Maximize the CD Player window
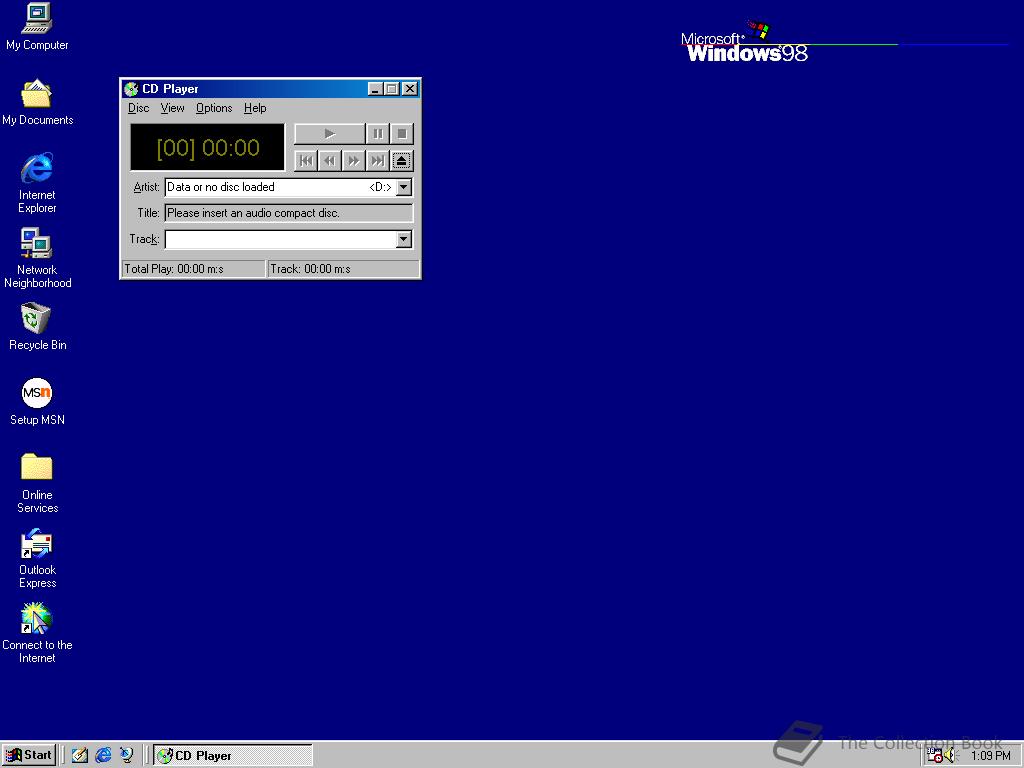This screenshot has width=1024, height=768. tap(391, 89)
